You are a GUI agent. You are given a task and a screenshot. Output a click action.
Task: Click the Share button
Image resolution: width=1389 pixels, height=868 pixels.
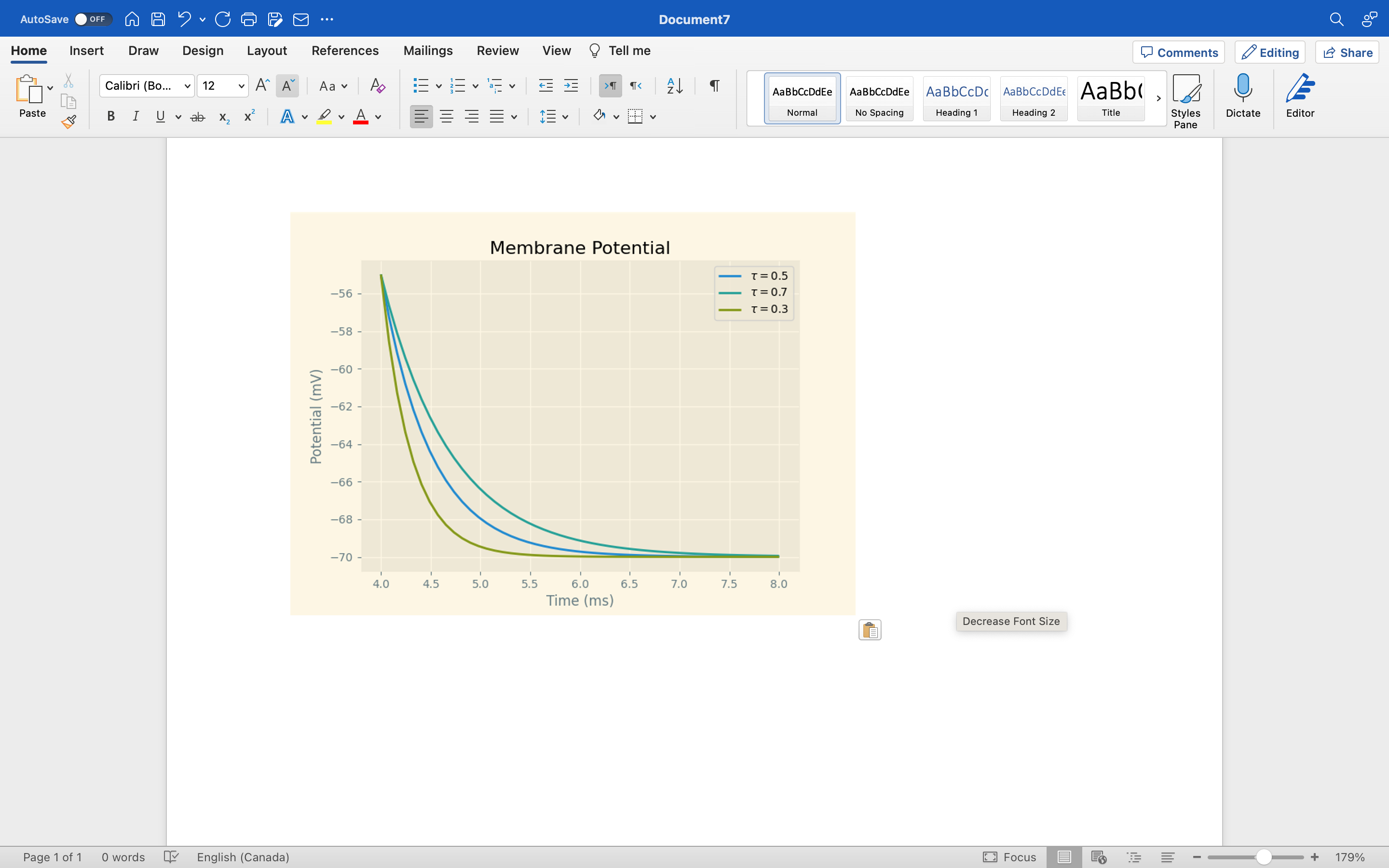click(1347, 52)
